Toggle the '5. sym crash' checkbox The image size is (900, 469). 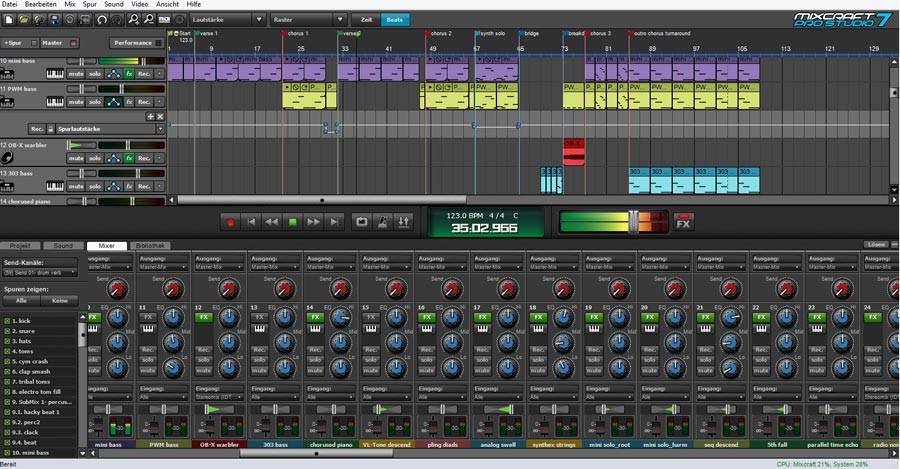[x=7, y=361]
